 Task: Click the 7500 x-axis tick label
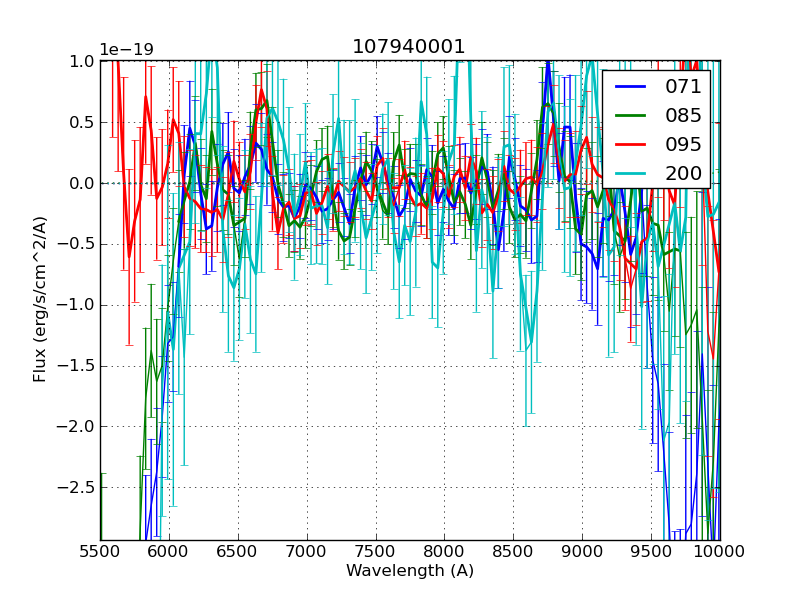(376, 551)
